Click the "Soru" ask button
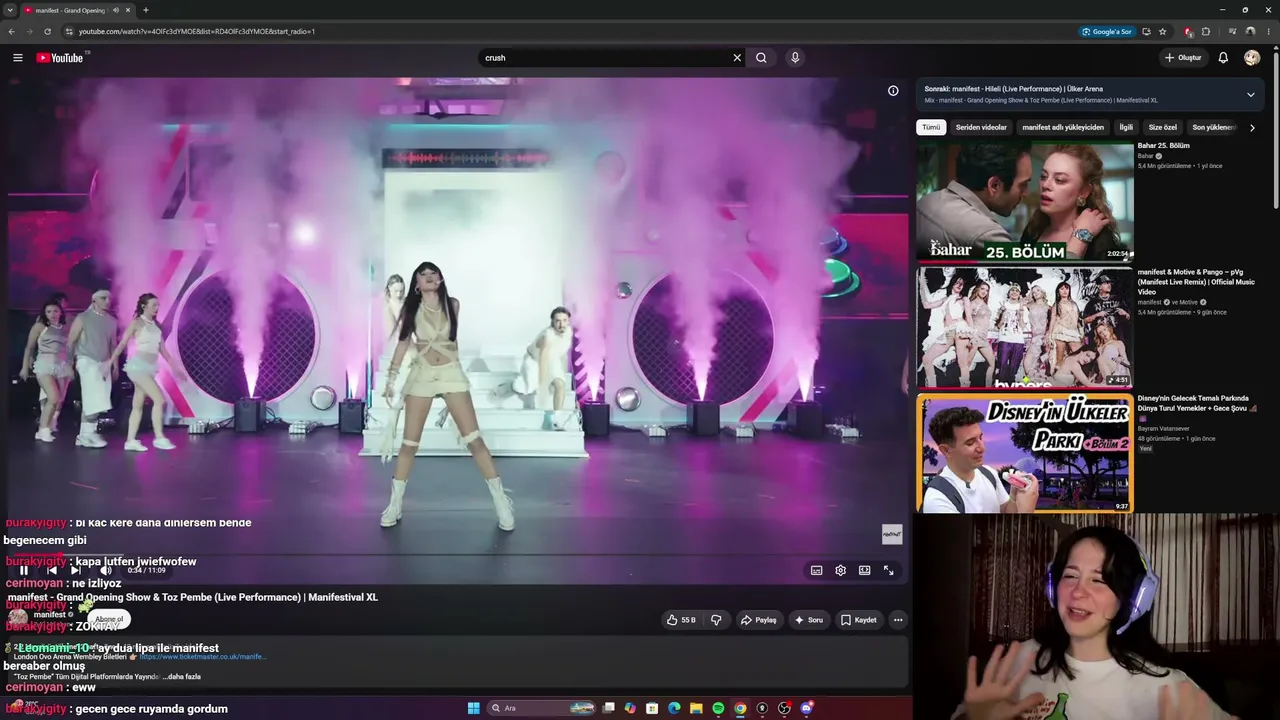The image size is (1280, 720). click(808, 620)
